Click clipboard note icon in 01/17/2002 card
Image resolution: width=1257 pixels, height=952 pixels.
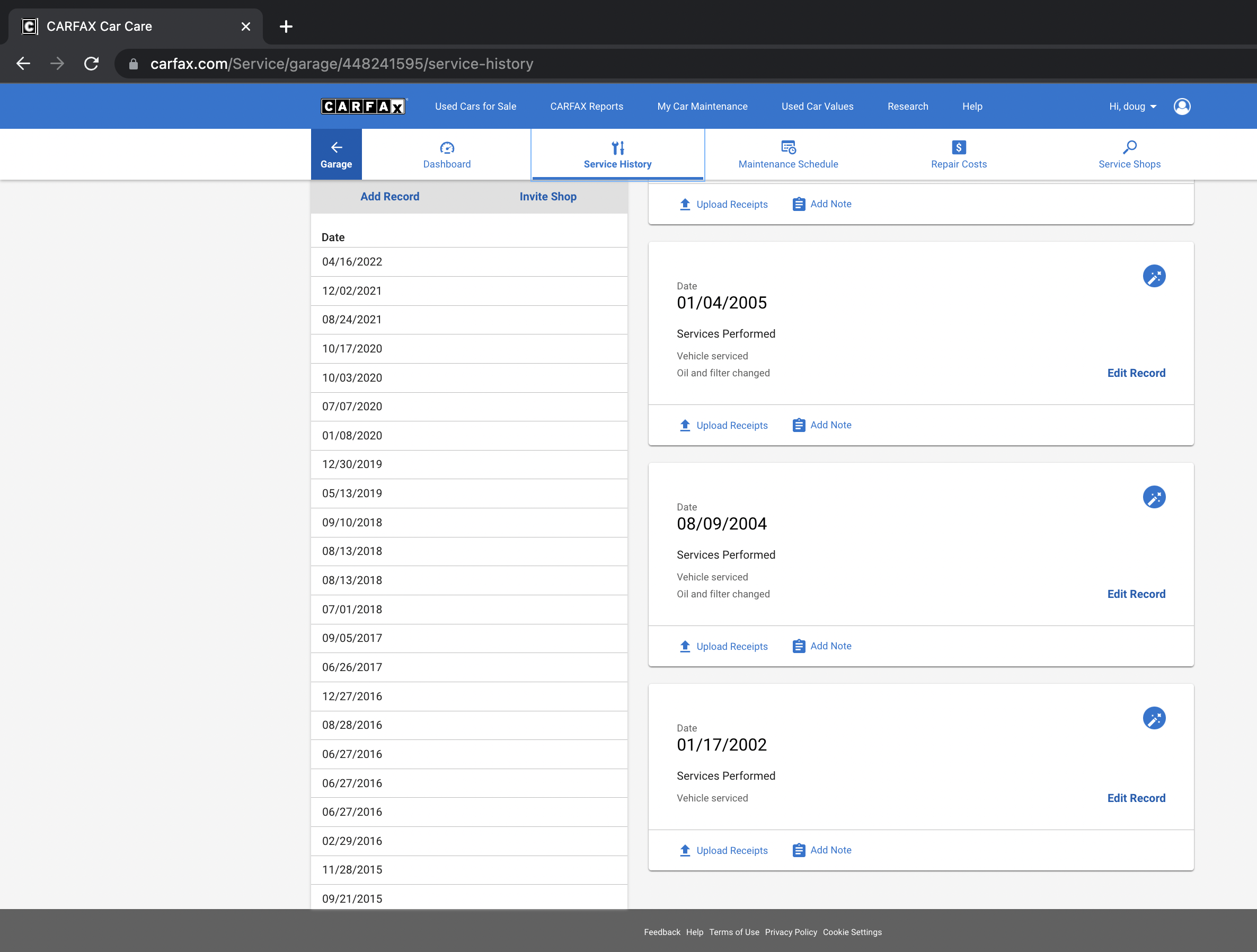[x=799, y=850]
